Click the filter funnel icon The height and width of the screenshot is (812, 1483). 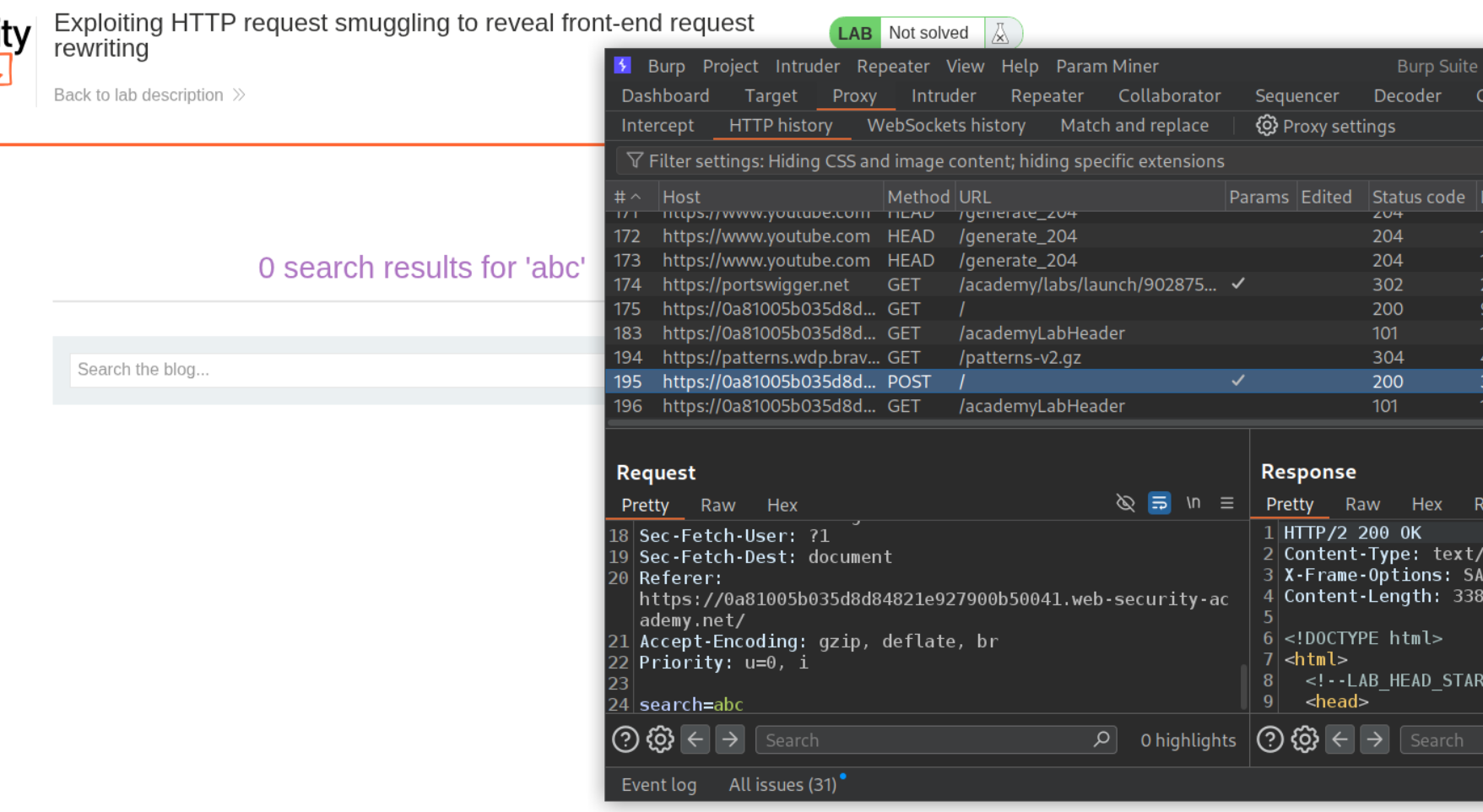(635, 161)
